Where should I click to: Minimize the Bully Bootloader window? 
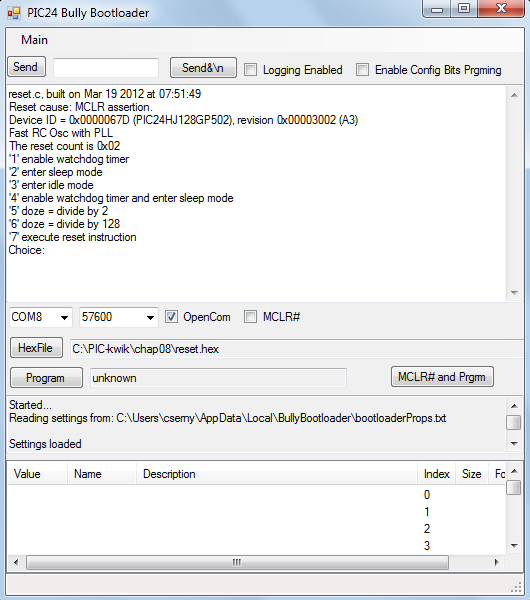point(437,9)
